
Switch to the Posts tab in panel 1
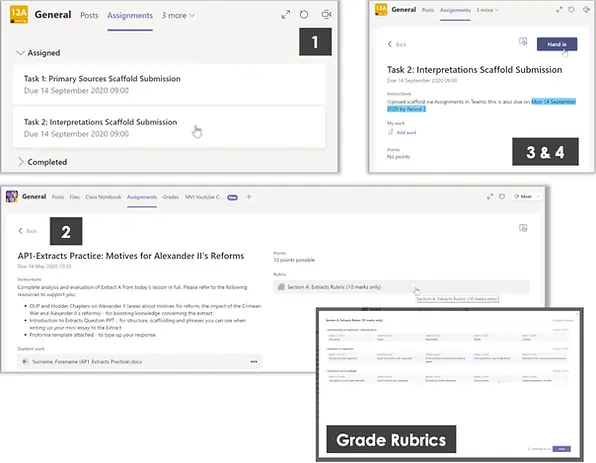(x=89, y=16)
